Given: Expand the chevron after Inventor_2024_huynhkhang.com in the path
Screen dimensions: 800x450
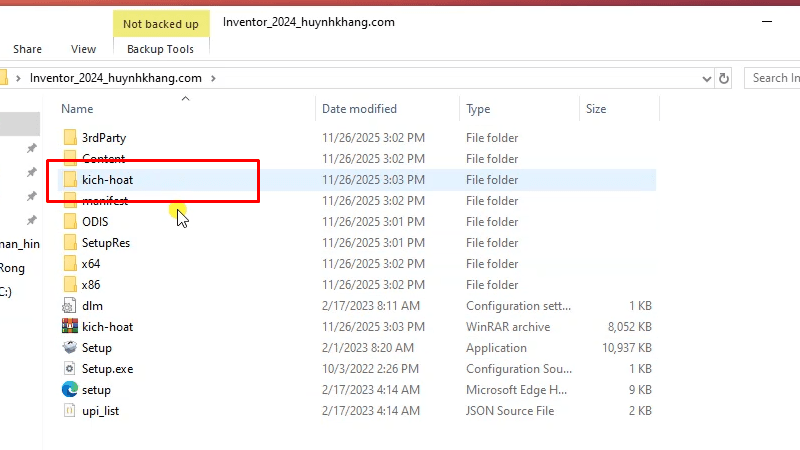Looking at the screenshot, I should tap(213, 78).
